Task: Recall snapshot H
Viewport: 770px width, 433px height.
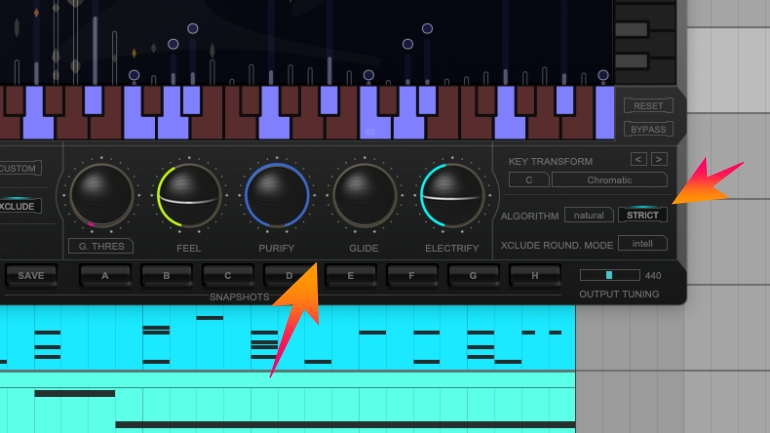Action: pyautogui.click(x=535, y=276)
